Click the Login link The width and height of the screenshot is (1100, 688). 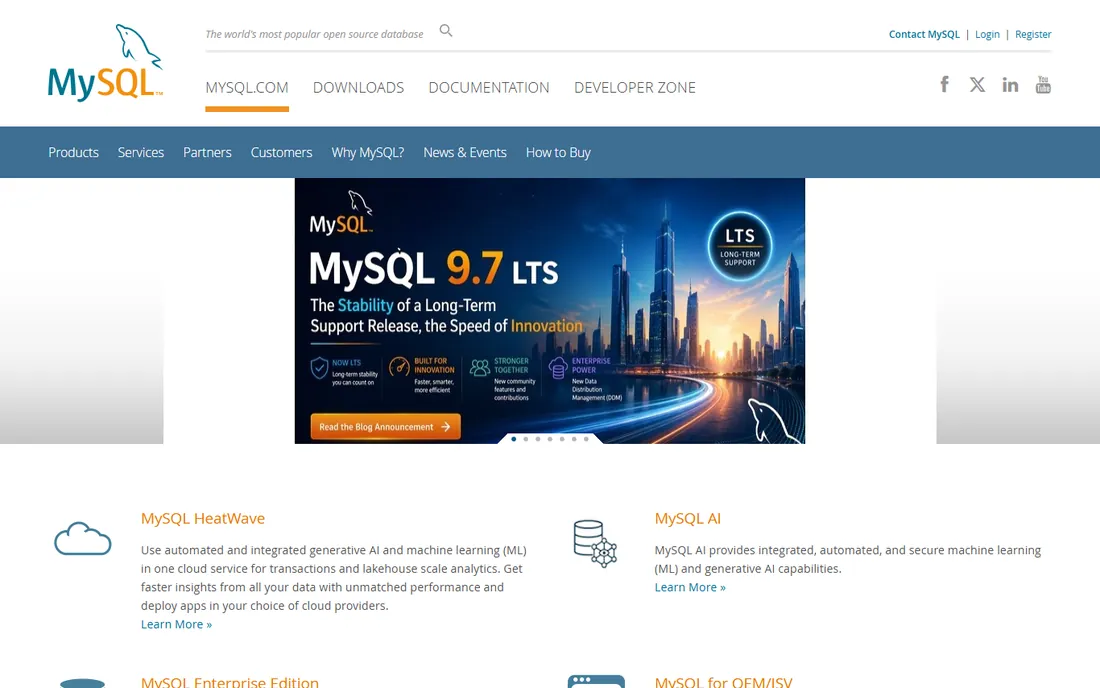pos(987,34)
